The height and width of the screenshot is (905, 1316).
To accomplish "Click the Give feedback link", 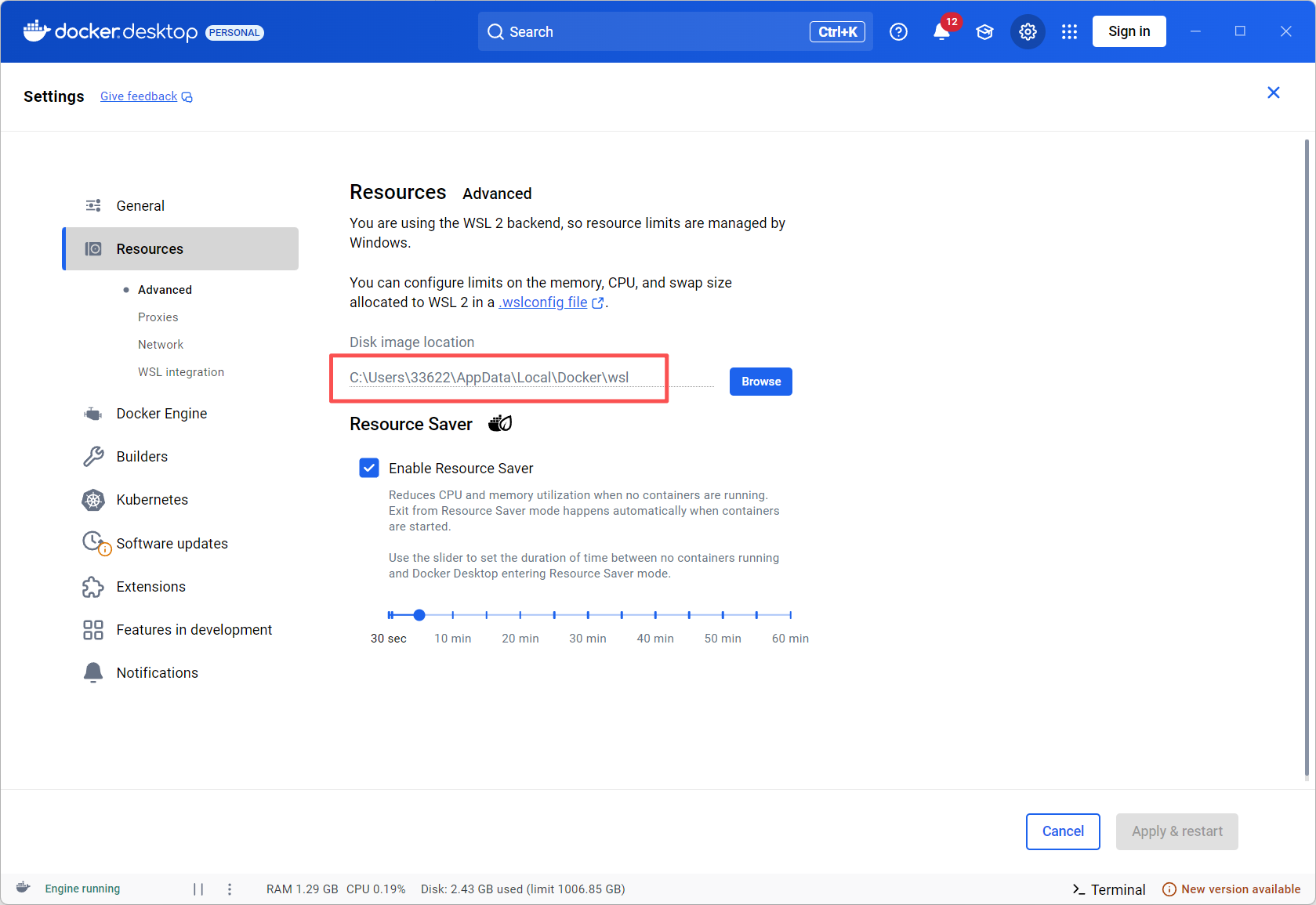I will tap(139, 96).
